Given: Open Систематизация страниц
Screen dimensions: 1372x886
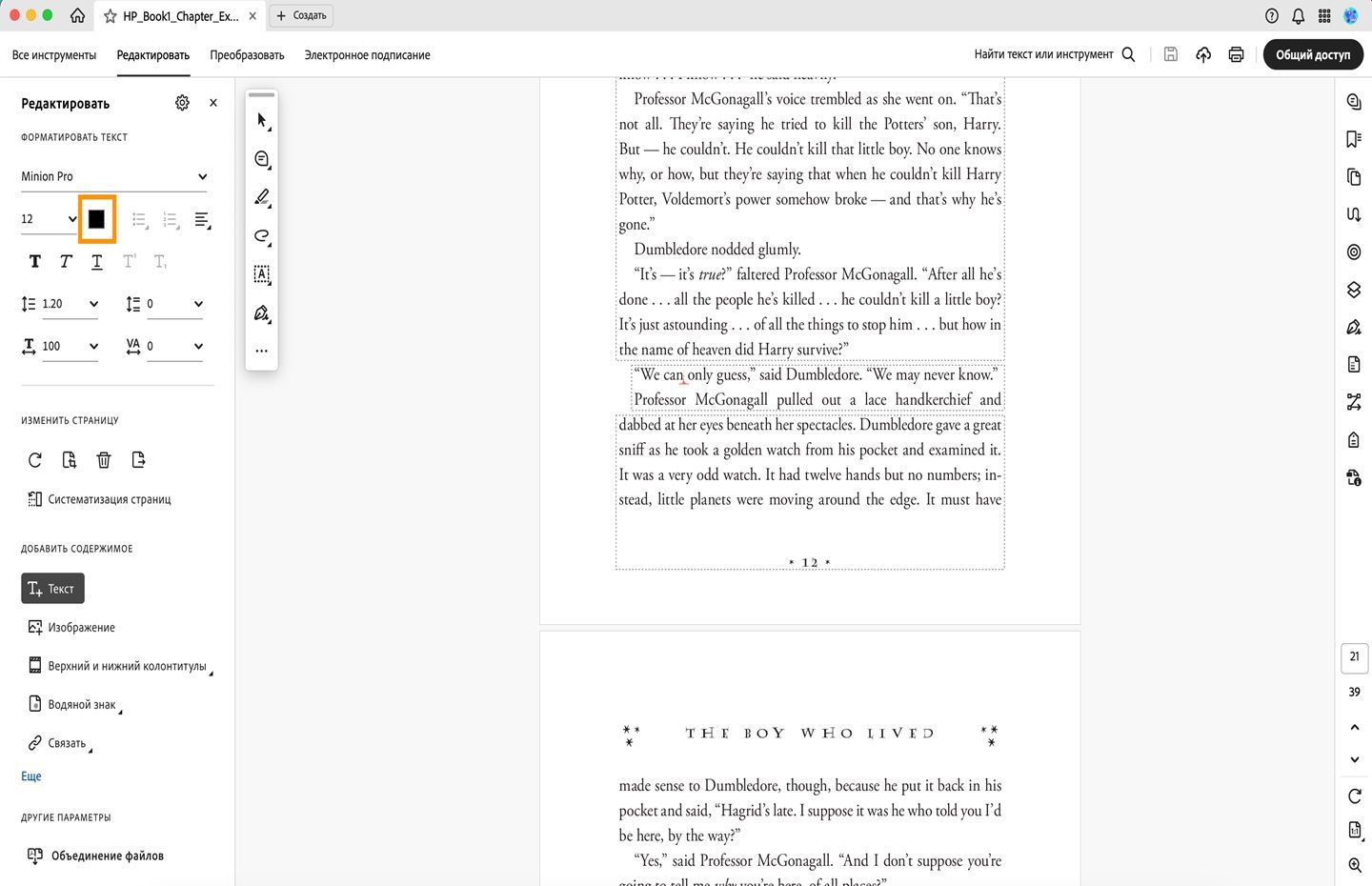Looking at the screenshot, I should (99, 499).
